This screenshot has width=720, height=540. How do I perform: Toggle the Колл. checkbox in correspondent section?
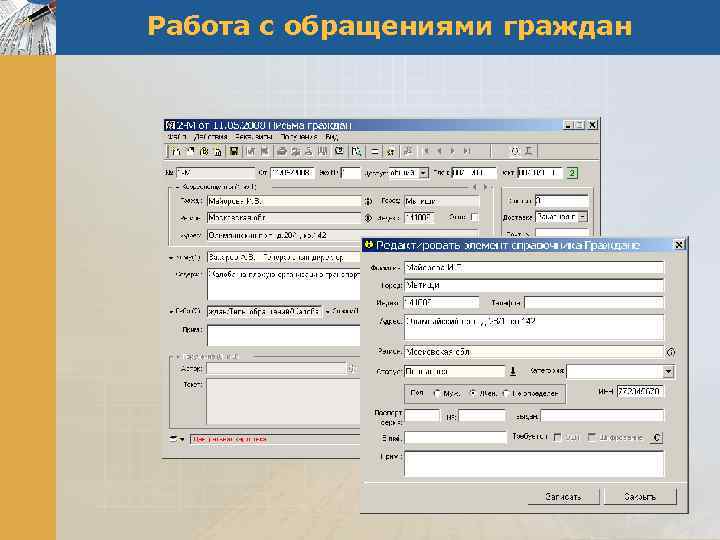(x=475, y=217)
